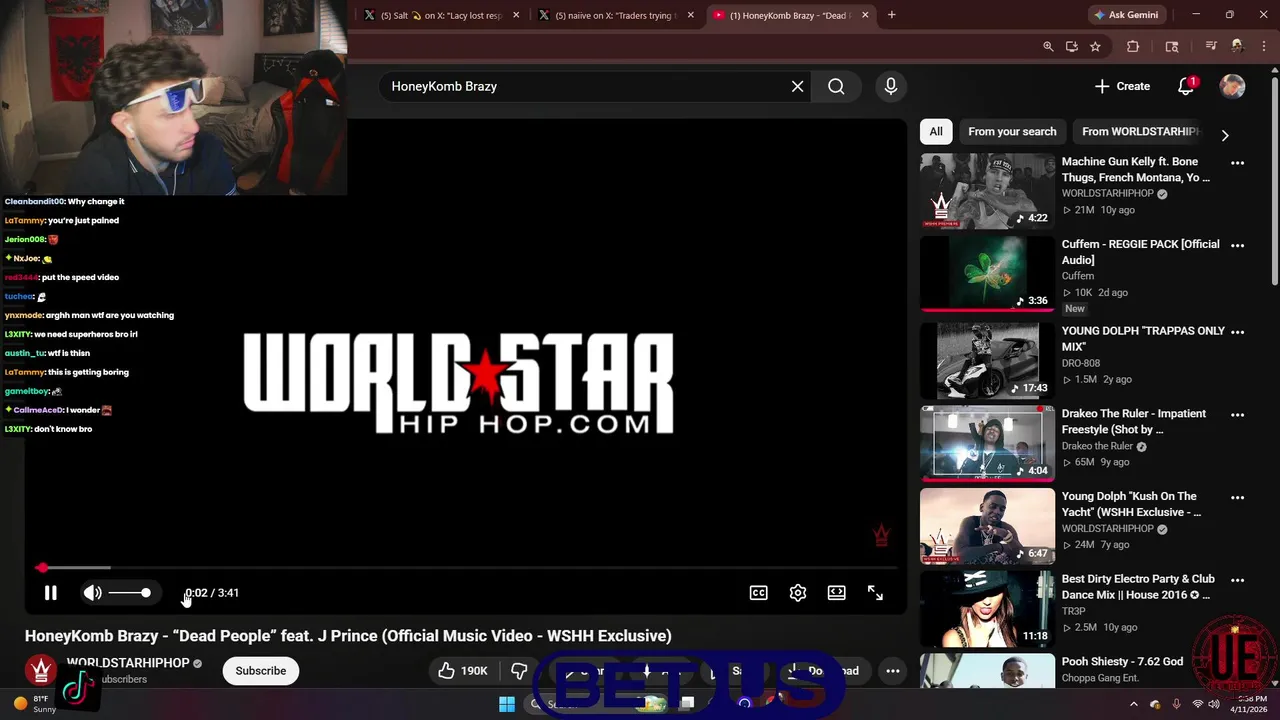Screen dimensions: 1280x720
Task: Open the Create menu
Action: click(1122, 86)
